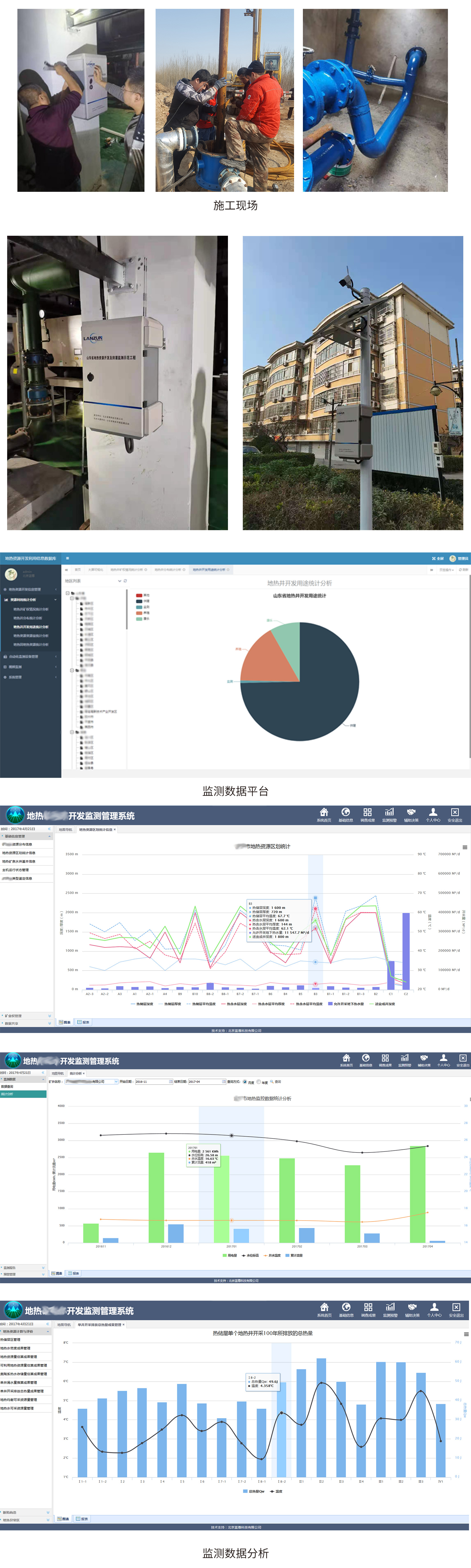Switch to the 首页 tab in the database platform
This screenshot has width=471, height=1568.
[77, 570]
